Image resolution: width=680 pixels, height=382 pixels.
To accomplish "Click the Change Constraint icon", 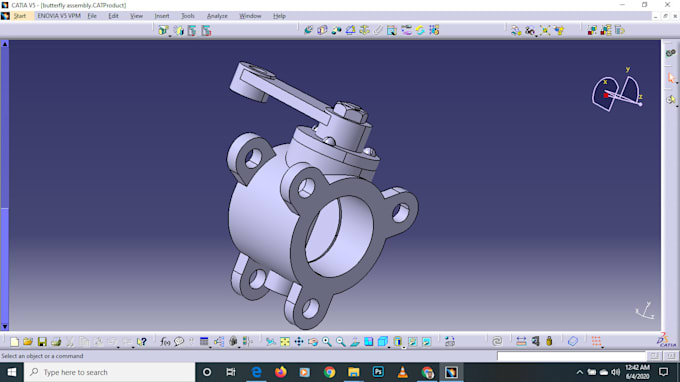I will click(x=420, y=30).
